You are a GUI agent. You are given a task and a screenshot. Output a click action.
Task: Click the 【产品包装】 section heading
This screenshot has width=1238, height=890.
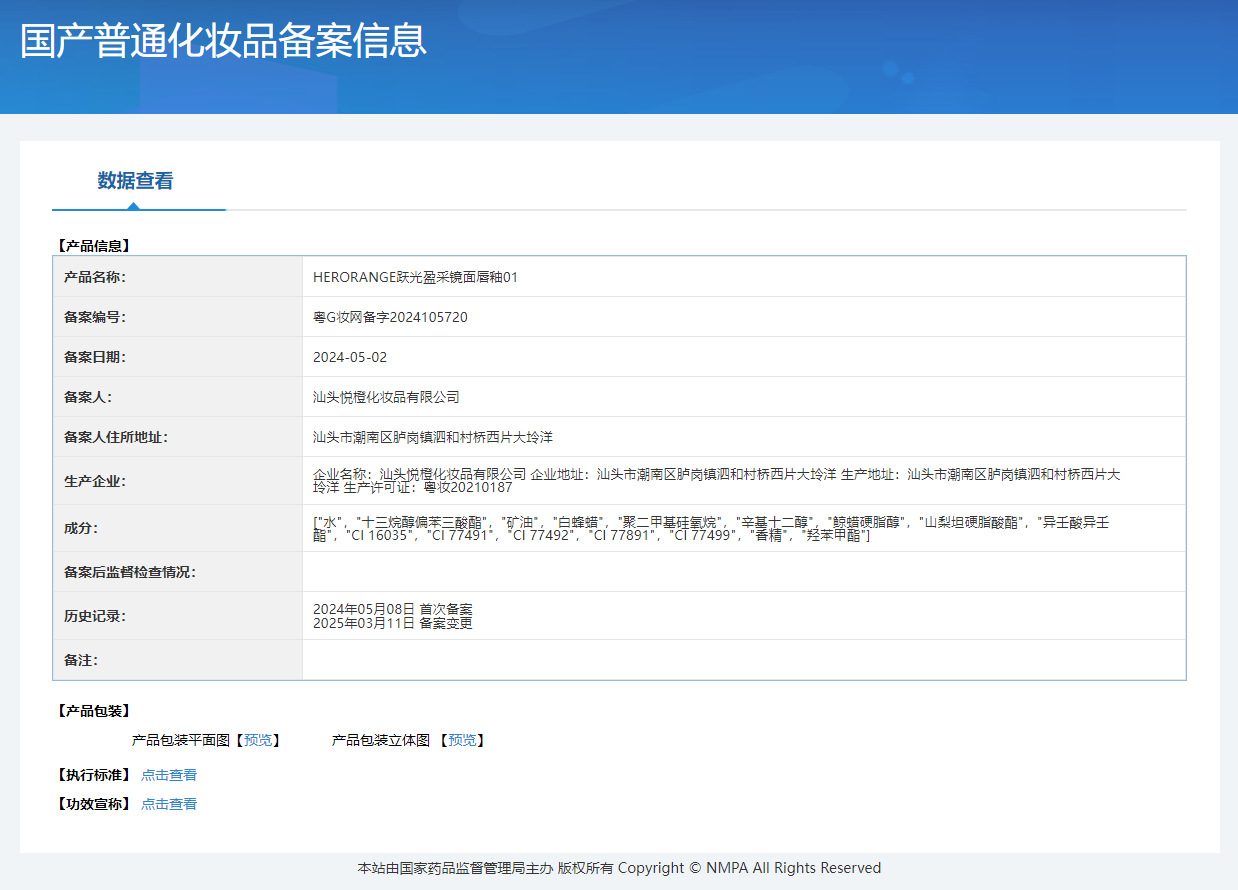click(x=94, y=711)
